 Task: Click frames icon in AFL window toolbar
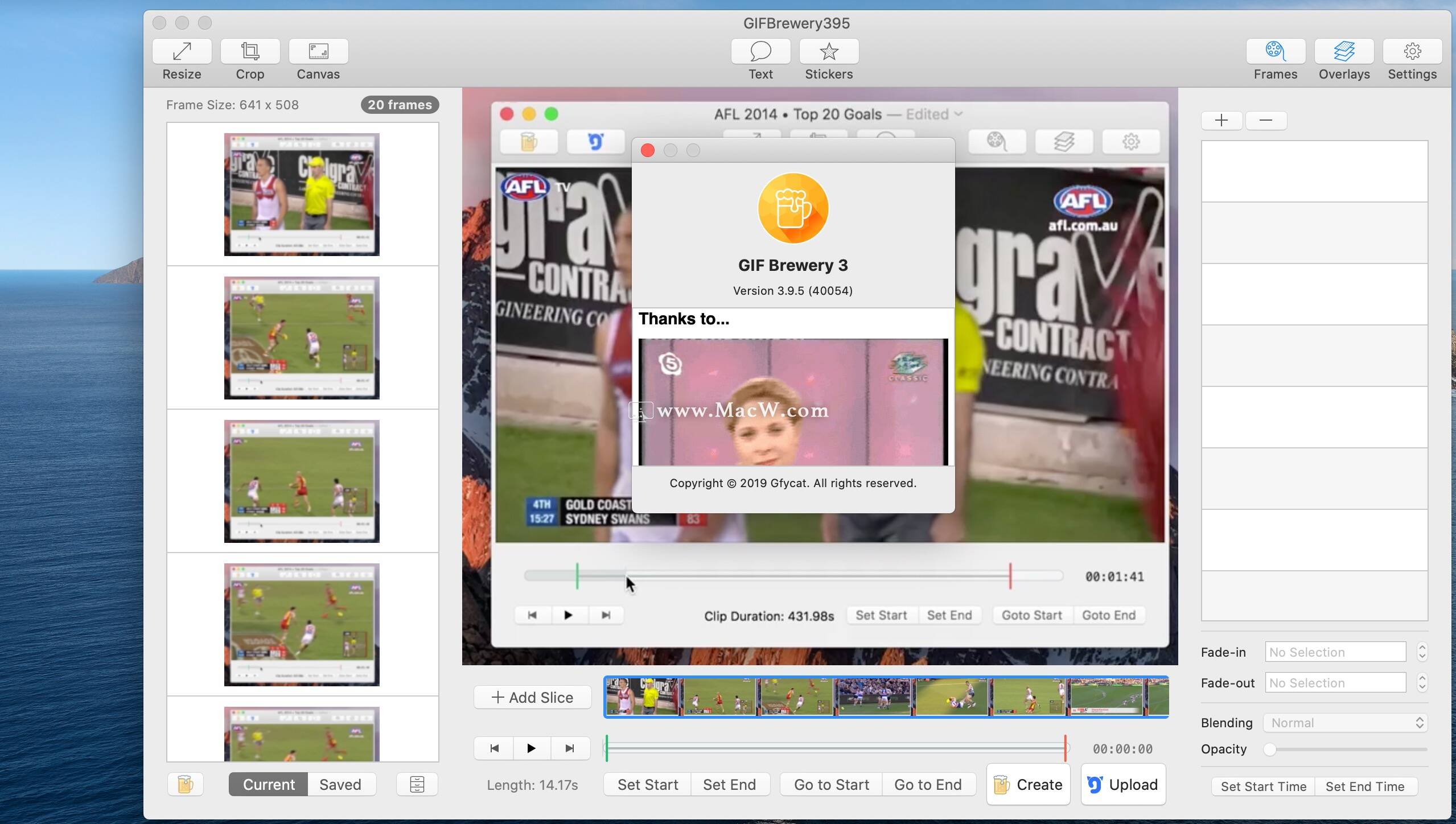click(x=997, y=141)
